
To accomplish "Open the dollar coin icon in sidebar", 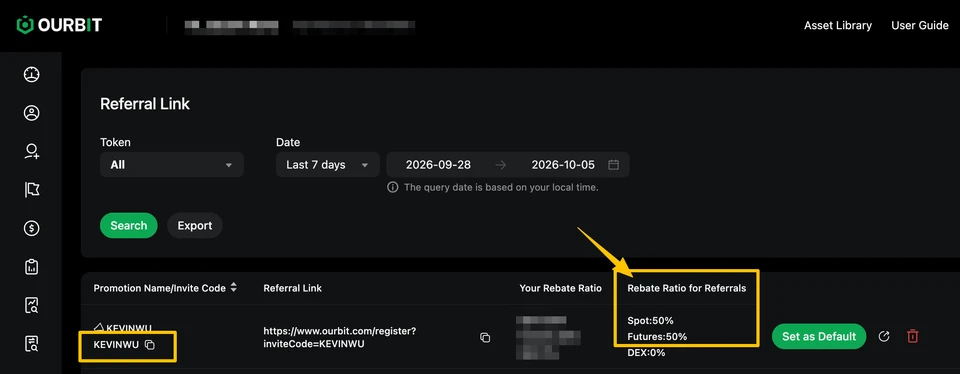I will pyautogui.click(x=31, y=228).
